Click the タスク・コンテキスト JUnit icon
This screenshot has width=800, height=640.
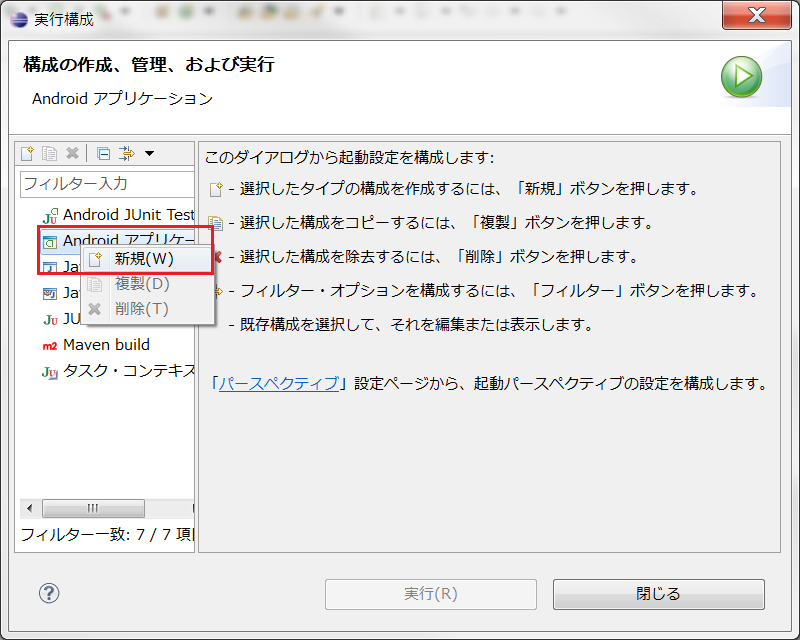pyautogui.click(x=49, y=372)
